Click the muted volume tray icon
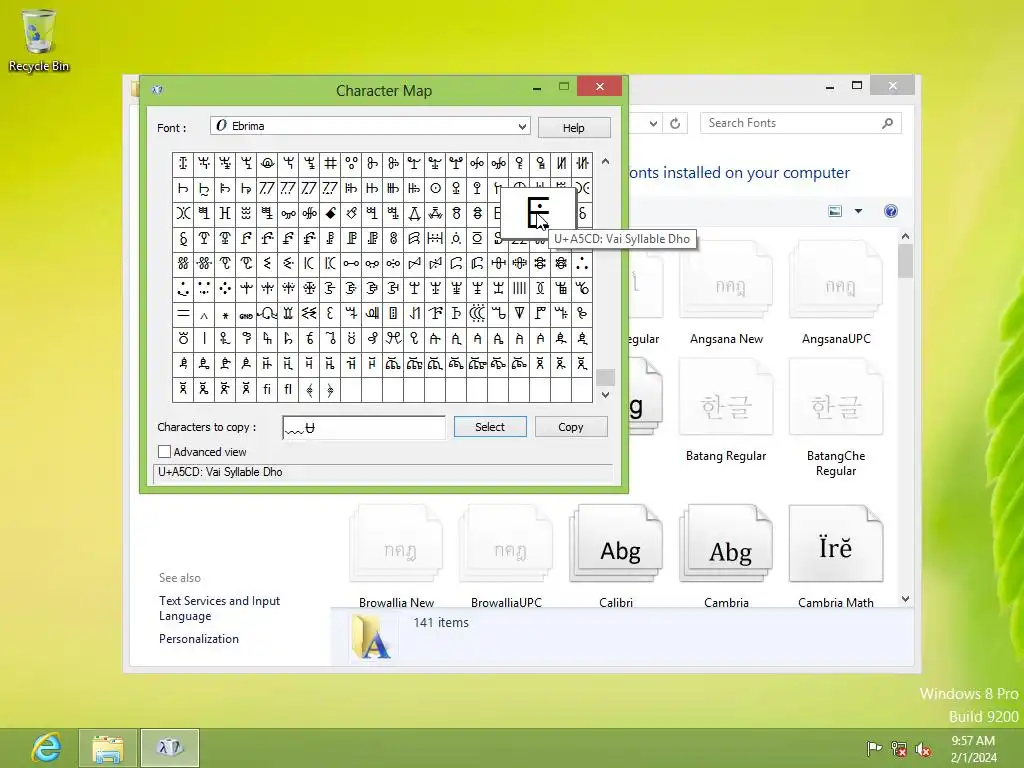Screen dimensions: 1024x768 923,748
